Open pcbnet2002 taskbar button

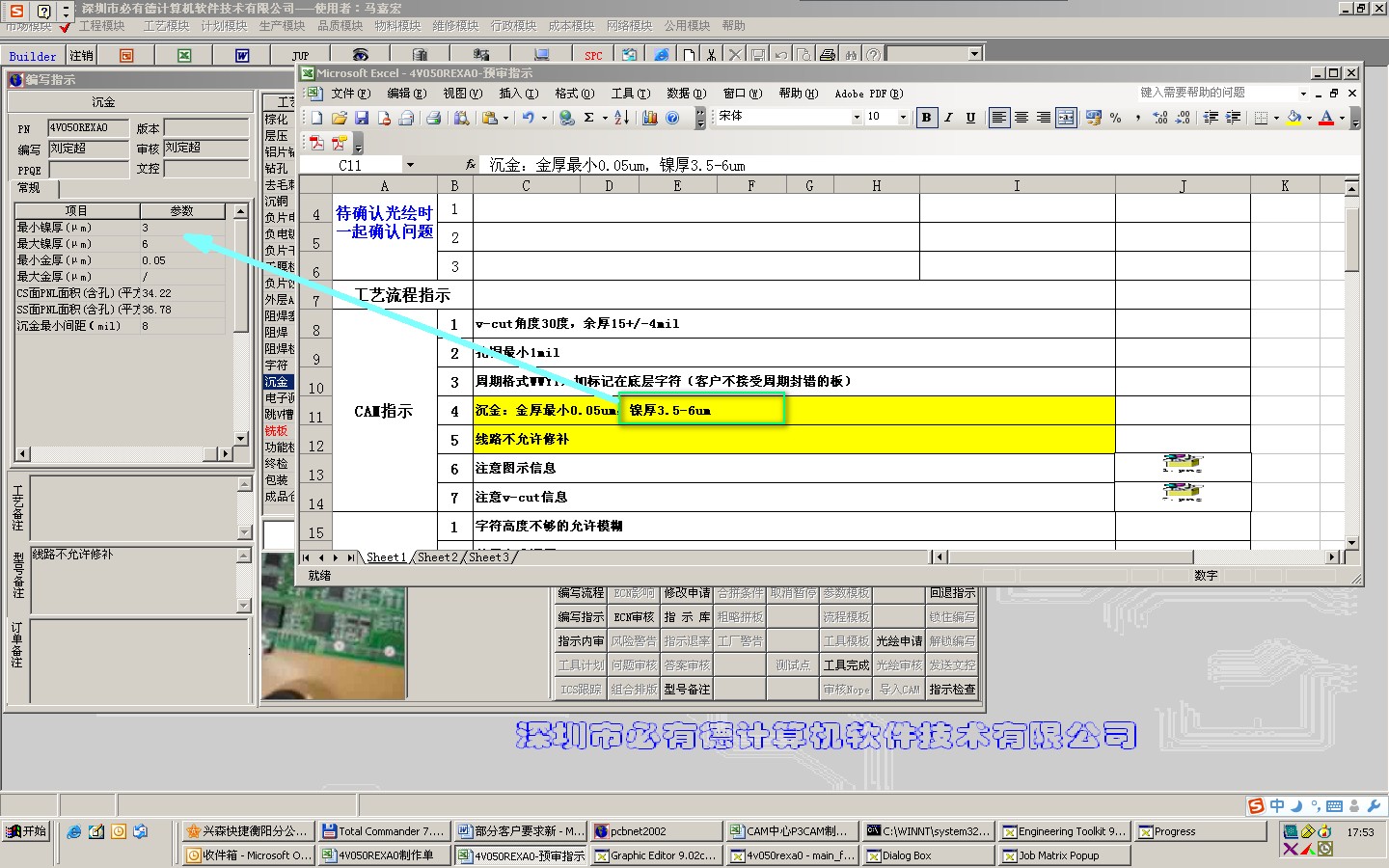point(656,830)
